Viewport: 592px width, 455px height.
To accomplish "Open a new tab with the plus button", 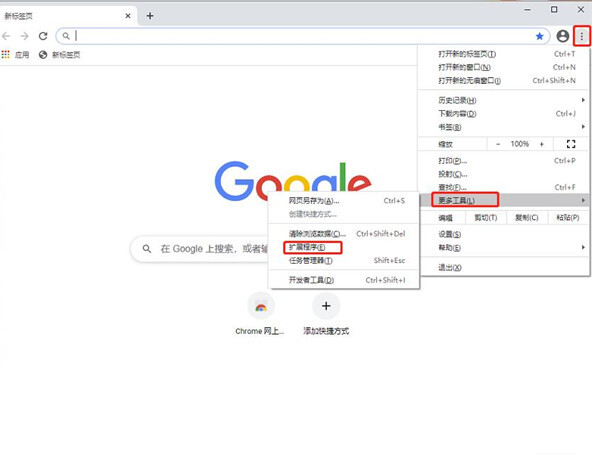I will 150,16.
